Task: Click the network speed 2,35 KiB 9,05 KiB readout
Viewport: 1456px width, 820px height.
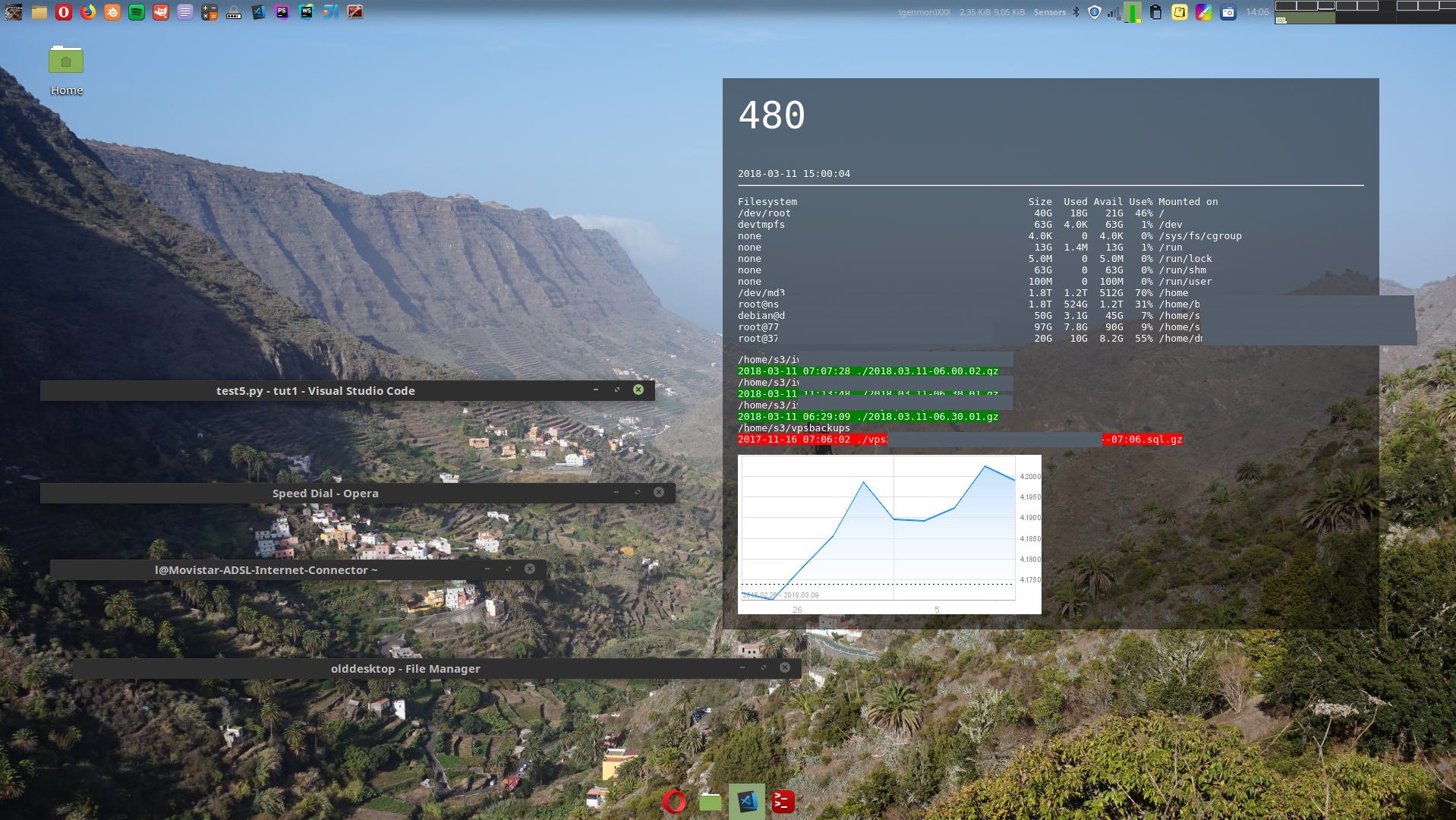Action: 992,12
